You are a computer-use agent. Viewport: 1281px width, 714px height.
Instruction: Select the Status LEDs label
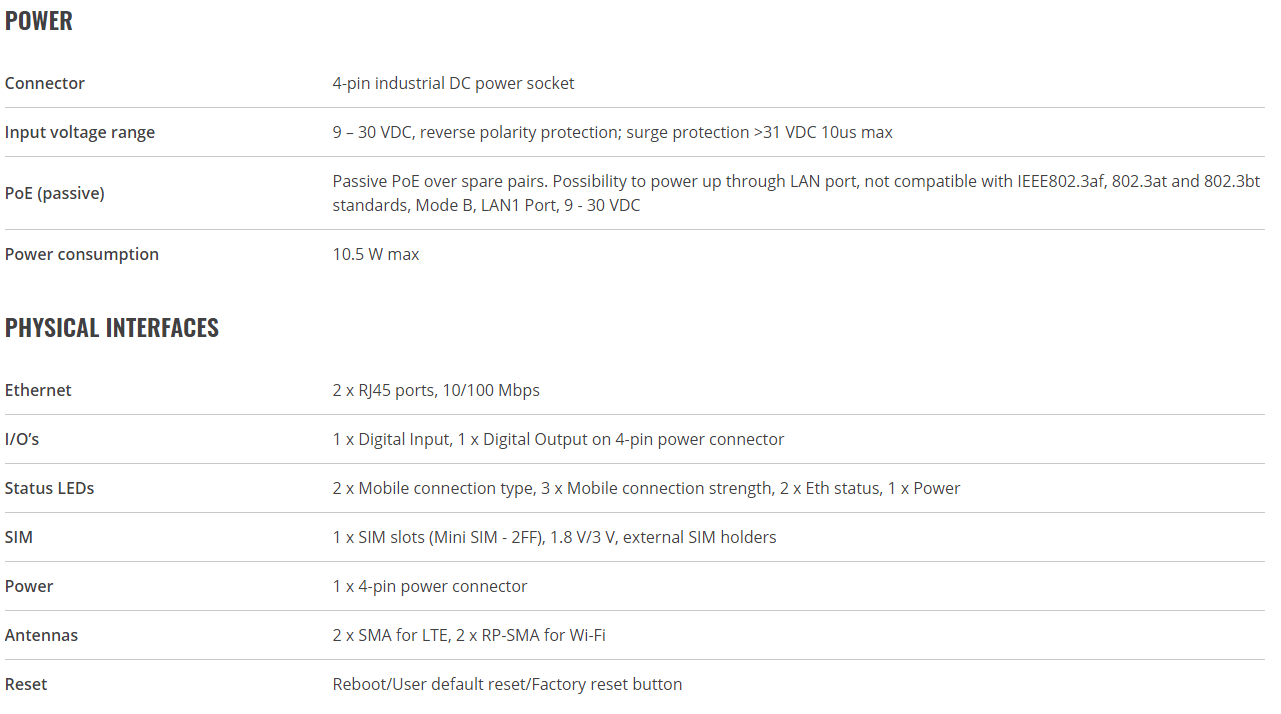[50, 488]
